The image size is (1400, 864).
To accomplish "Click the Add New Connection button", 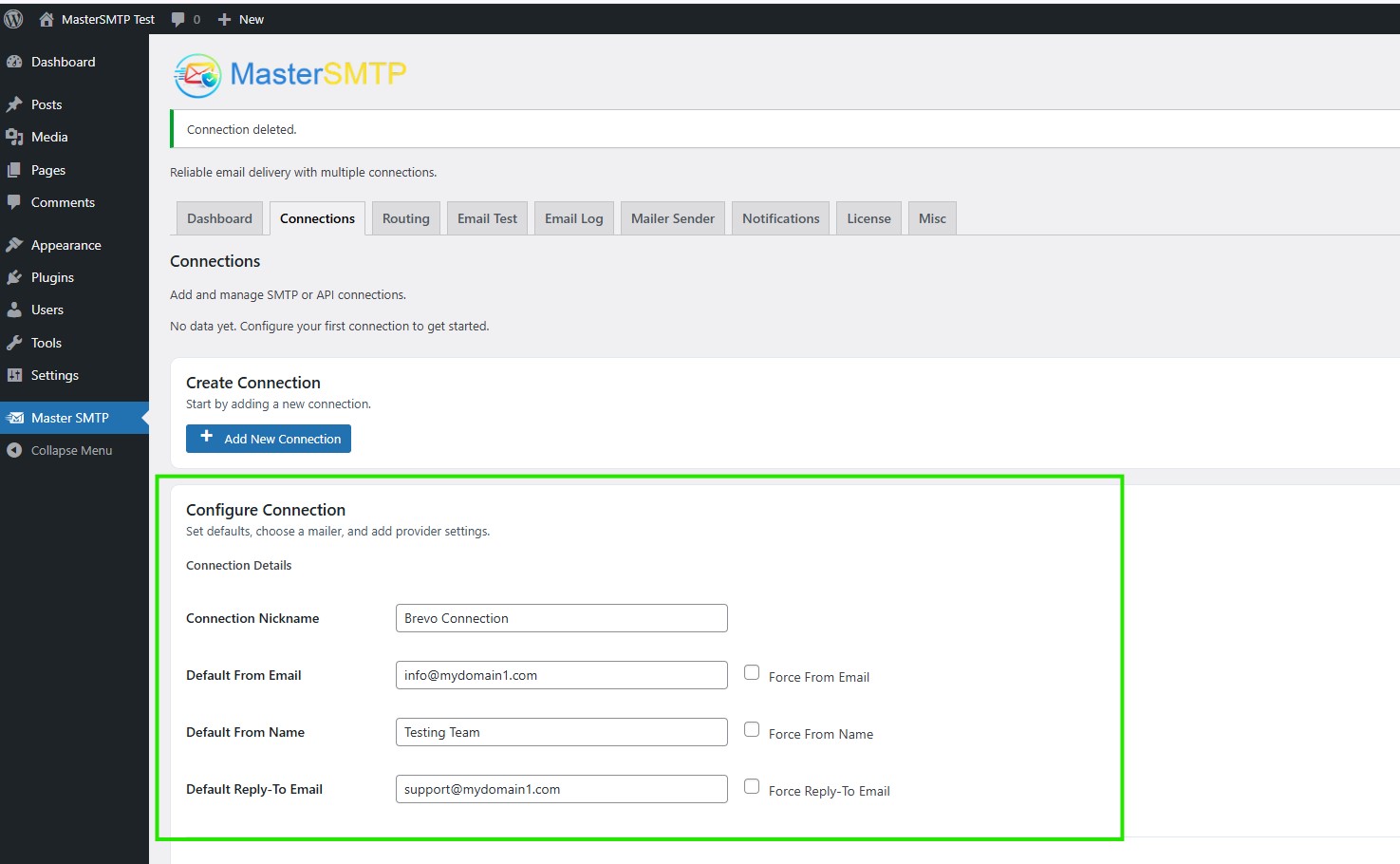I will pos(269,439).
